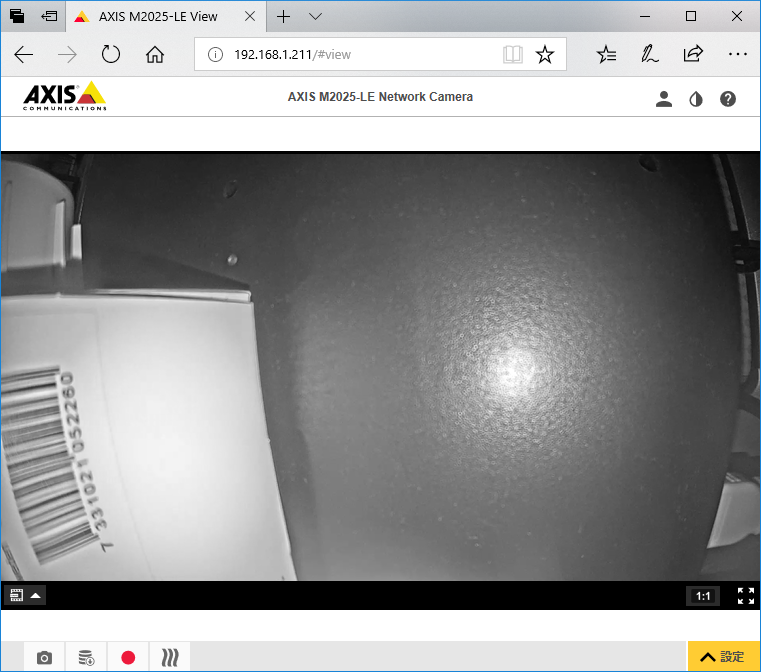Open the help question mark icon

tap(728, 99)
